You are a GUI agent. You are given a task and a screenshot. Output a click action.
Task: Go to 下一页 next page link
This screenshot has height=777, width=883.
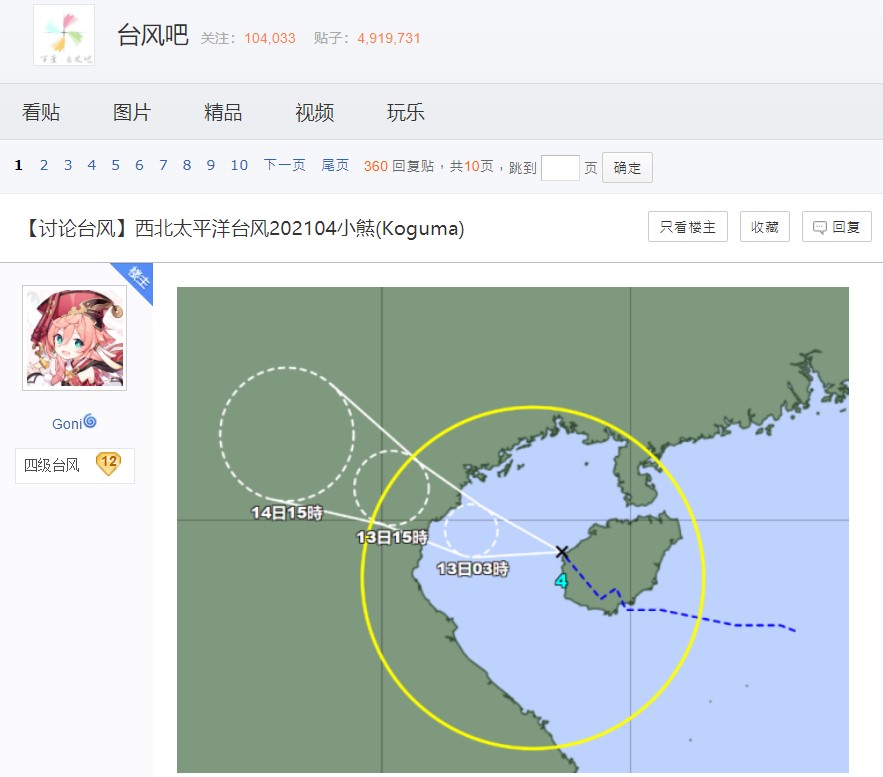pyautogui.click(x=285, y=166)
